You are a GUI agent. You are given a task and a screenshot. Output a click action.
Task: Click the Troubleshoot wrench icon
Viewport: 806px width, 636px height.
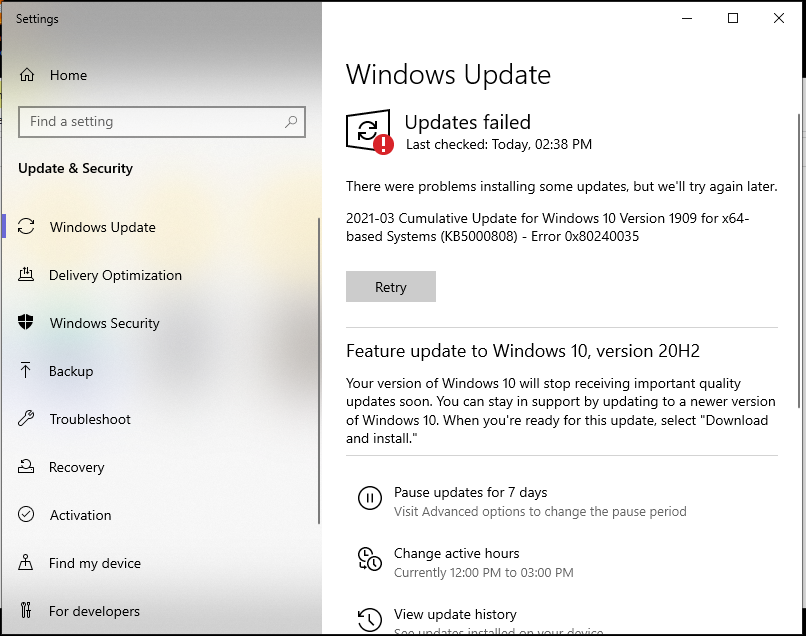(x=26, y=419)
